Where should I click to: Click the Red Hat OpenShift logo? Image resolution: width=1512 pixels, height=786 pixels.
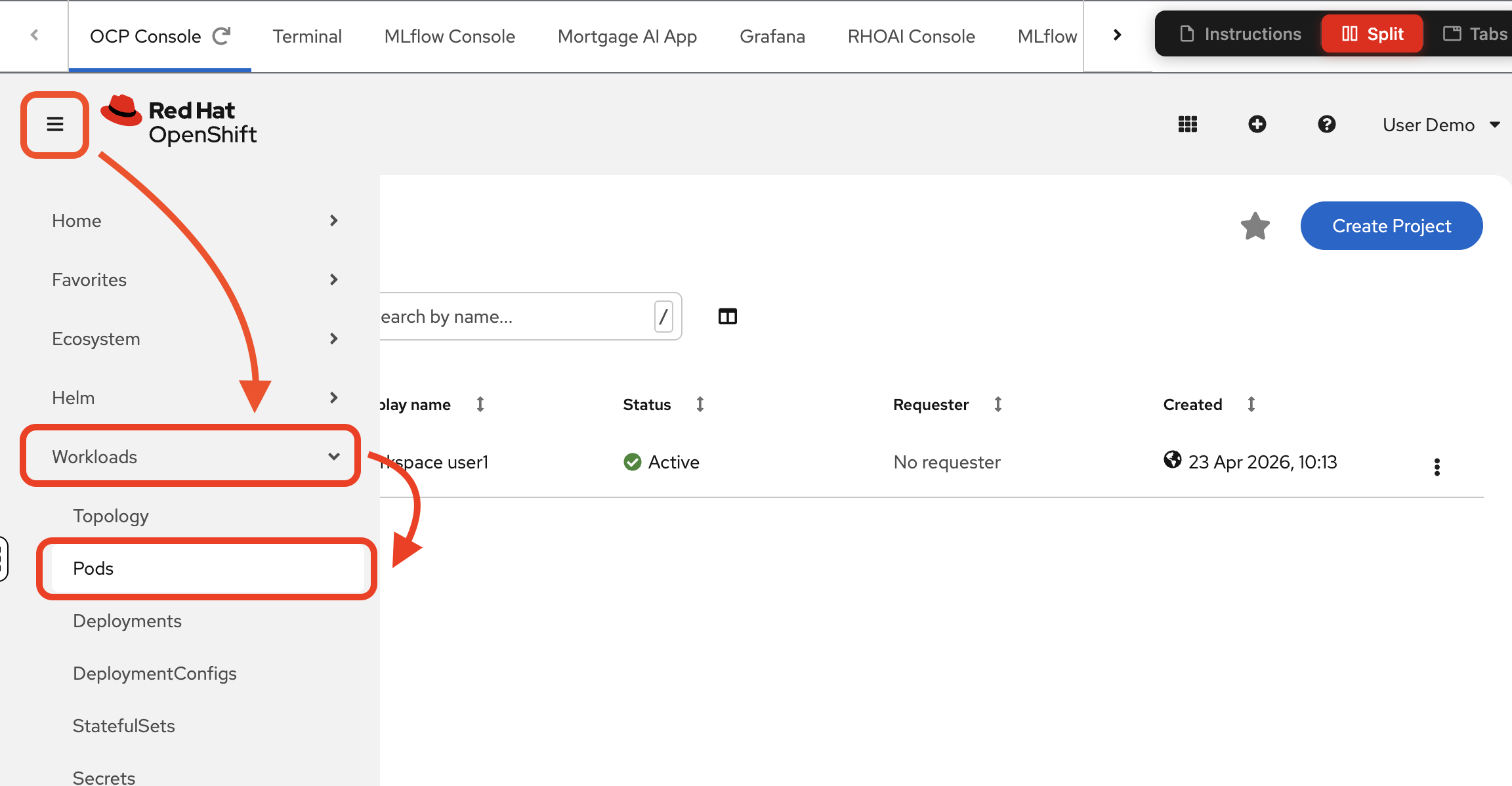click(x=178, y=121)
